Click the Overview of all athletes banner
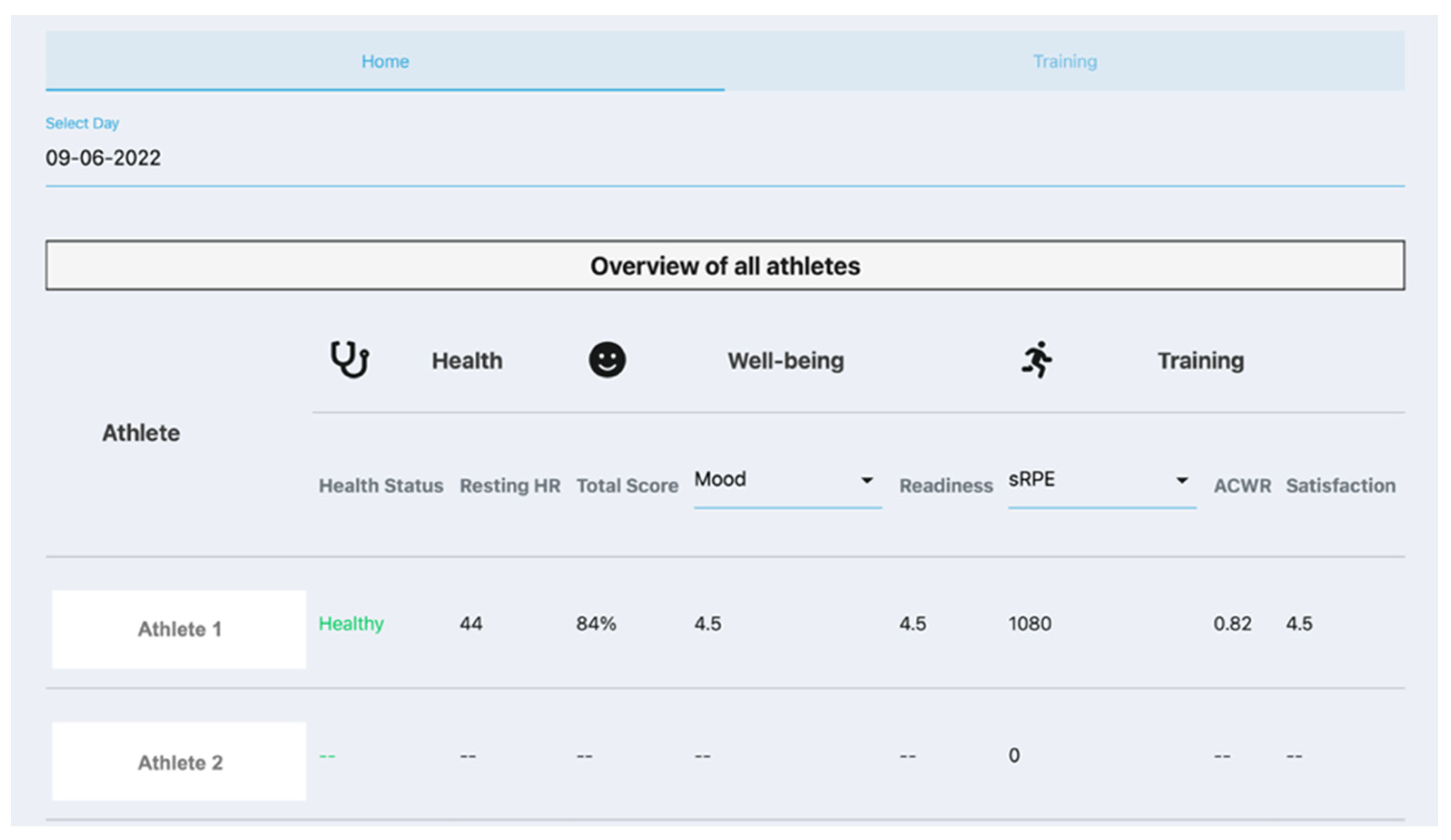This screenshot has height=840, width=1451. (725, 266)
